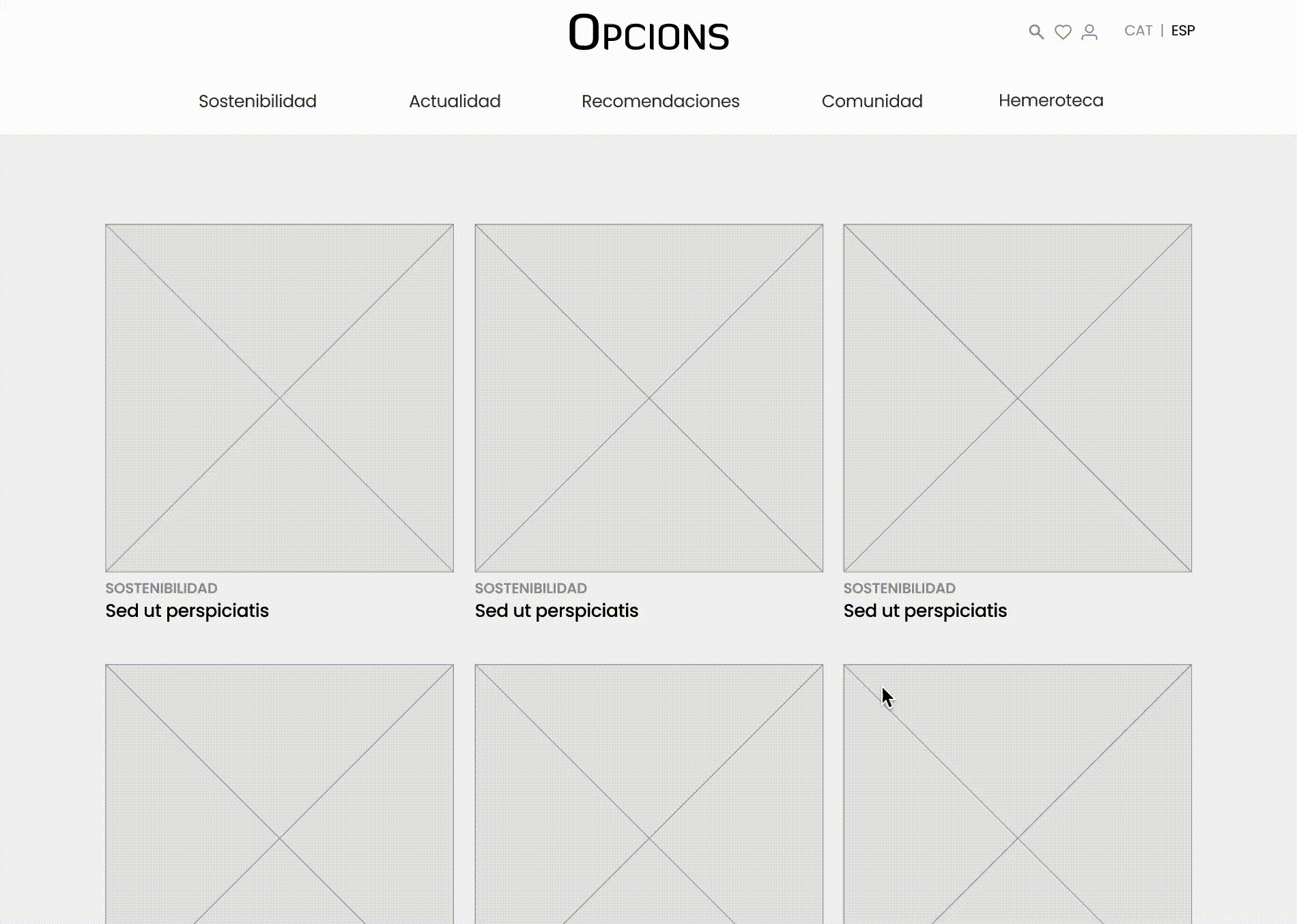Open the user account icon
The width and height of the screenshot is (1297, 924).
1089,32
